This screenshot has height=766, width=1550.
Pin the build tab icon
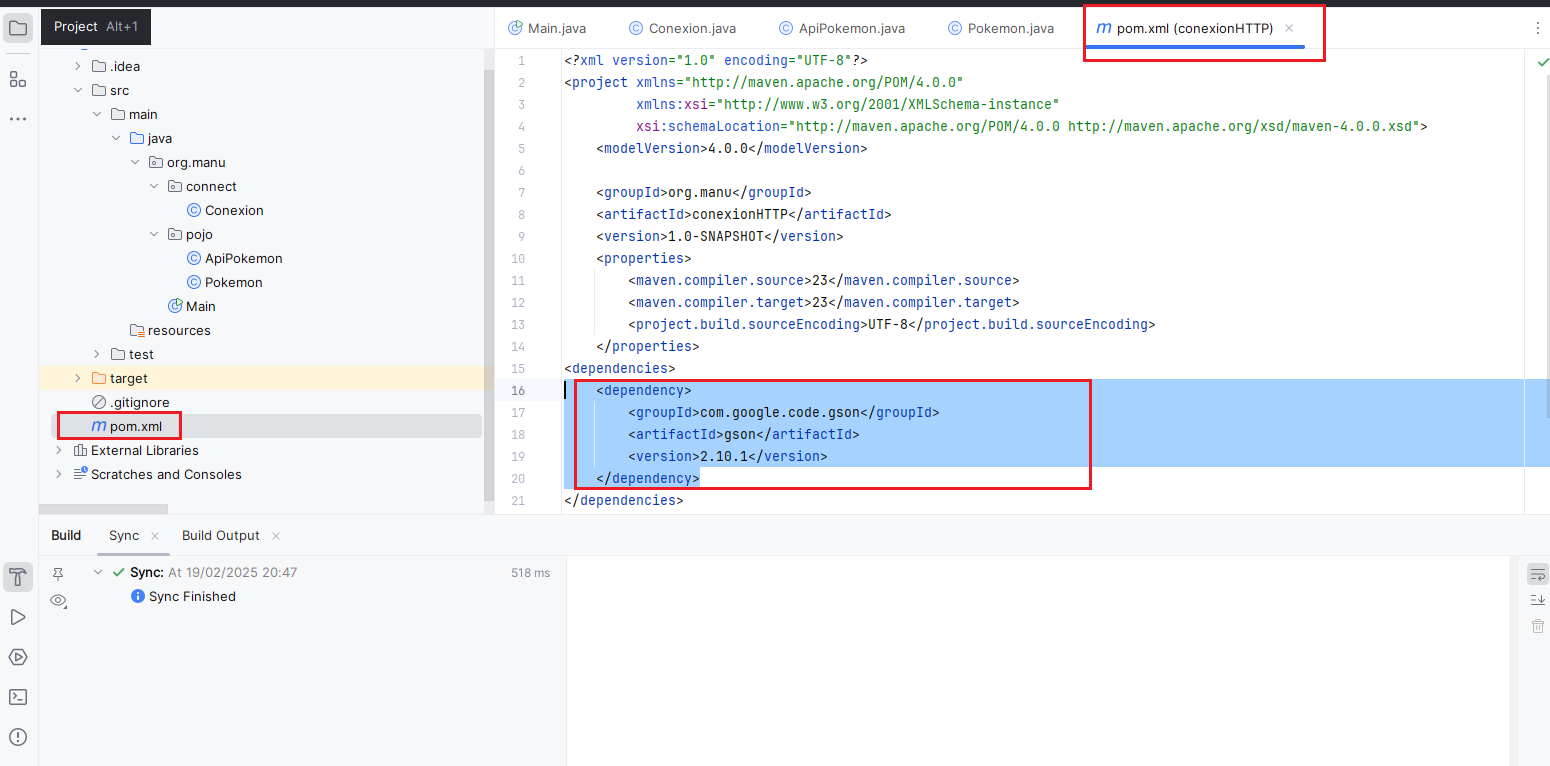58,573
